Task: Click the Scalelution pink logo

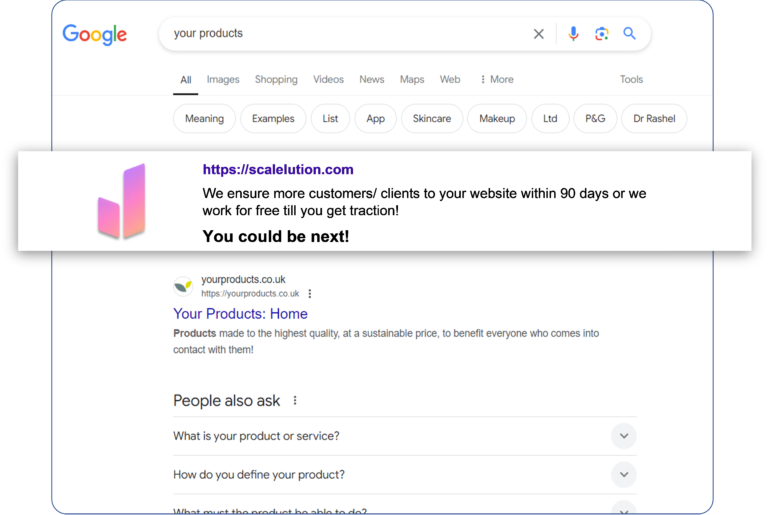Action: click(x=122, y=202)
